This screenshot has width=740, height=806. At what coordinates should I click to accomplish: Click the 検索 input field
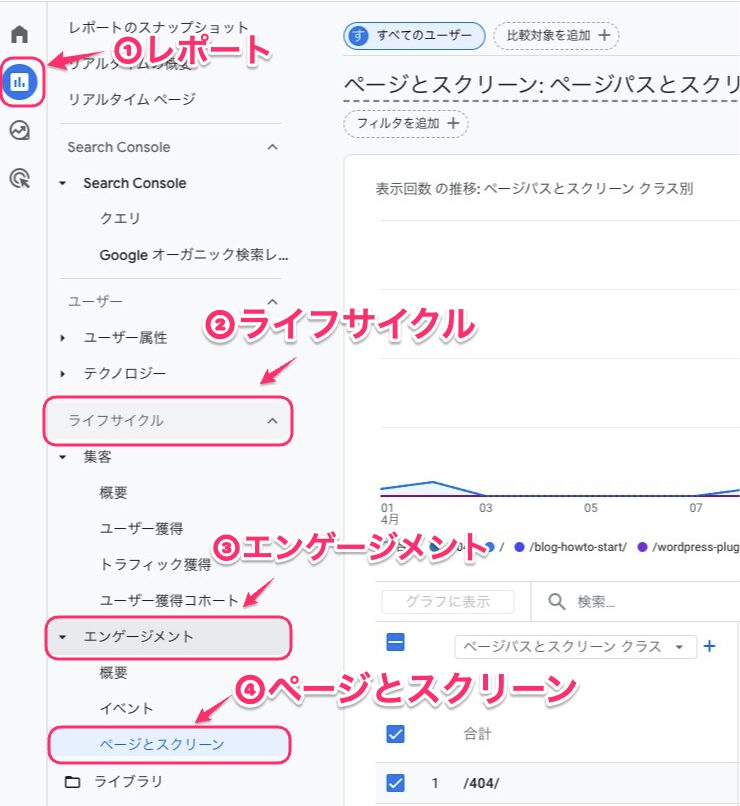click(x=640, y=602)
